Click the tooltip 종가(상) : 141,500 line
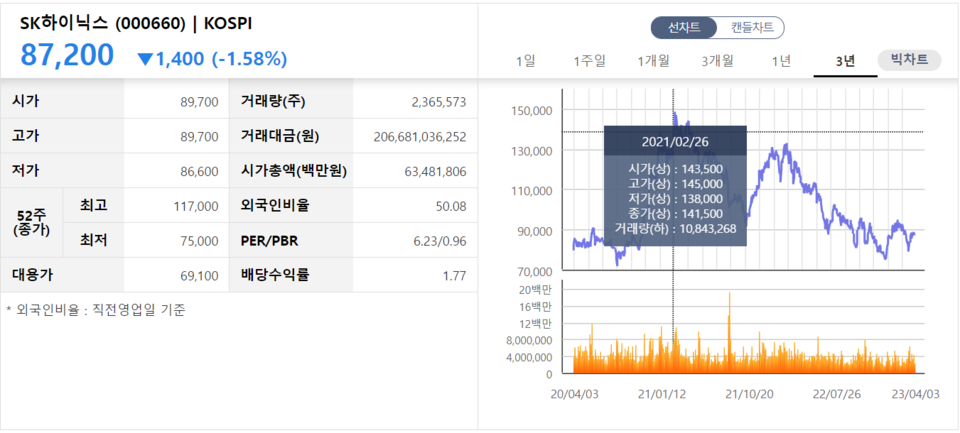The height and width of the screenshot is (433, 960). click(675, 214)
